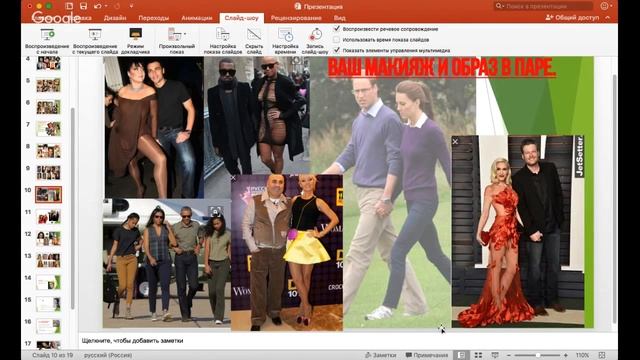
Task: Start slideshow from beginning icon
Action: pyautogui.click(x=47, y=35)
